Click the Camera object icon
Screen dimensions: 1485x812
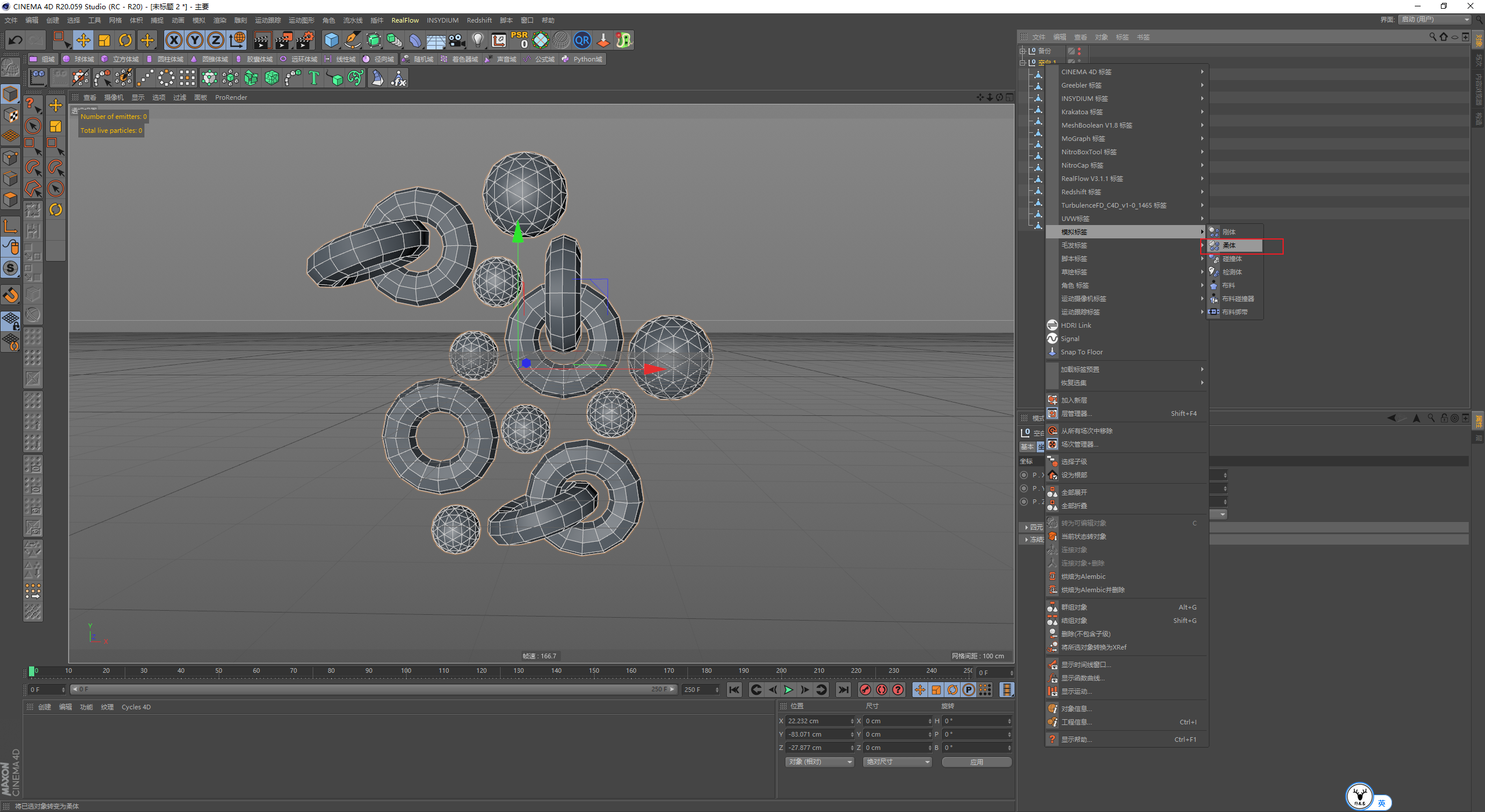pos(457,40)
